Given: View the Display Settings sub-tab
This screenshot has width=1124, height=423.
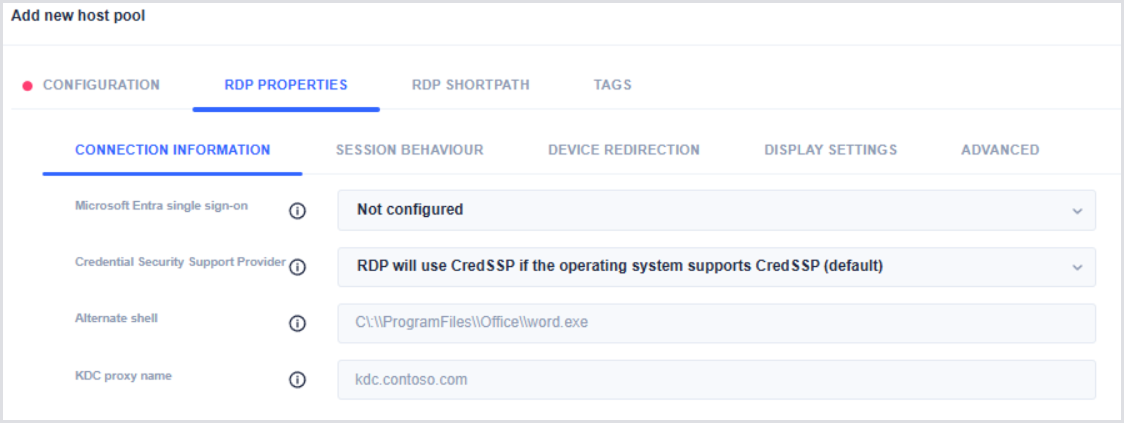Looking at the screenshot, I should [831, 150].
